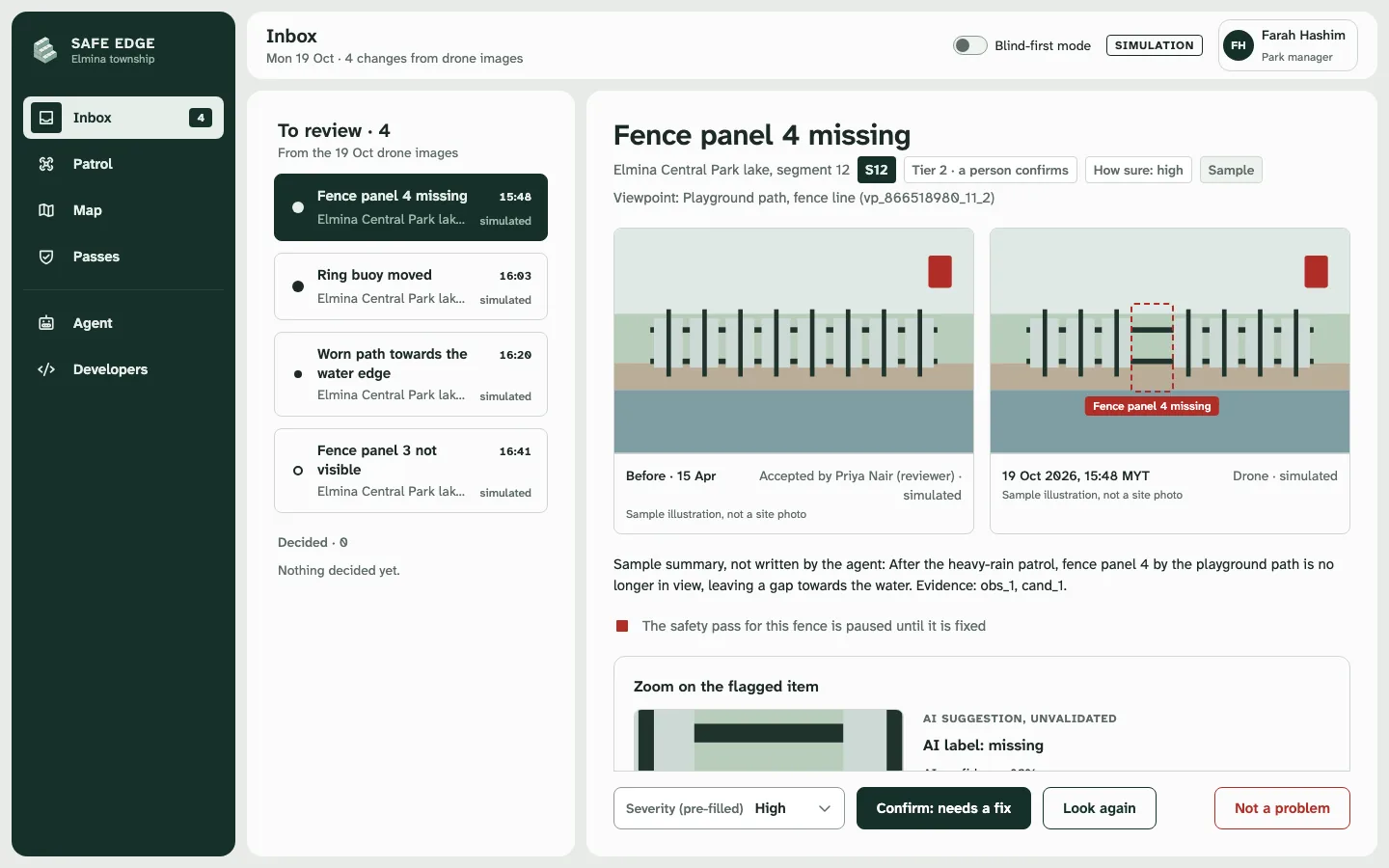Switch to the Map view

pos(123,210)
